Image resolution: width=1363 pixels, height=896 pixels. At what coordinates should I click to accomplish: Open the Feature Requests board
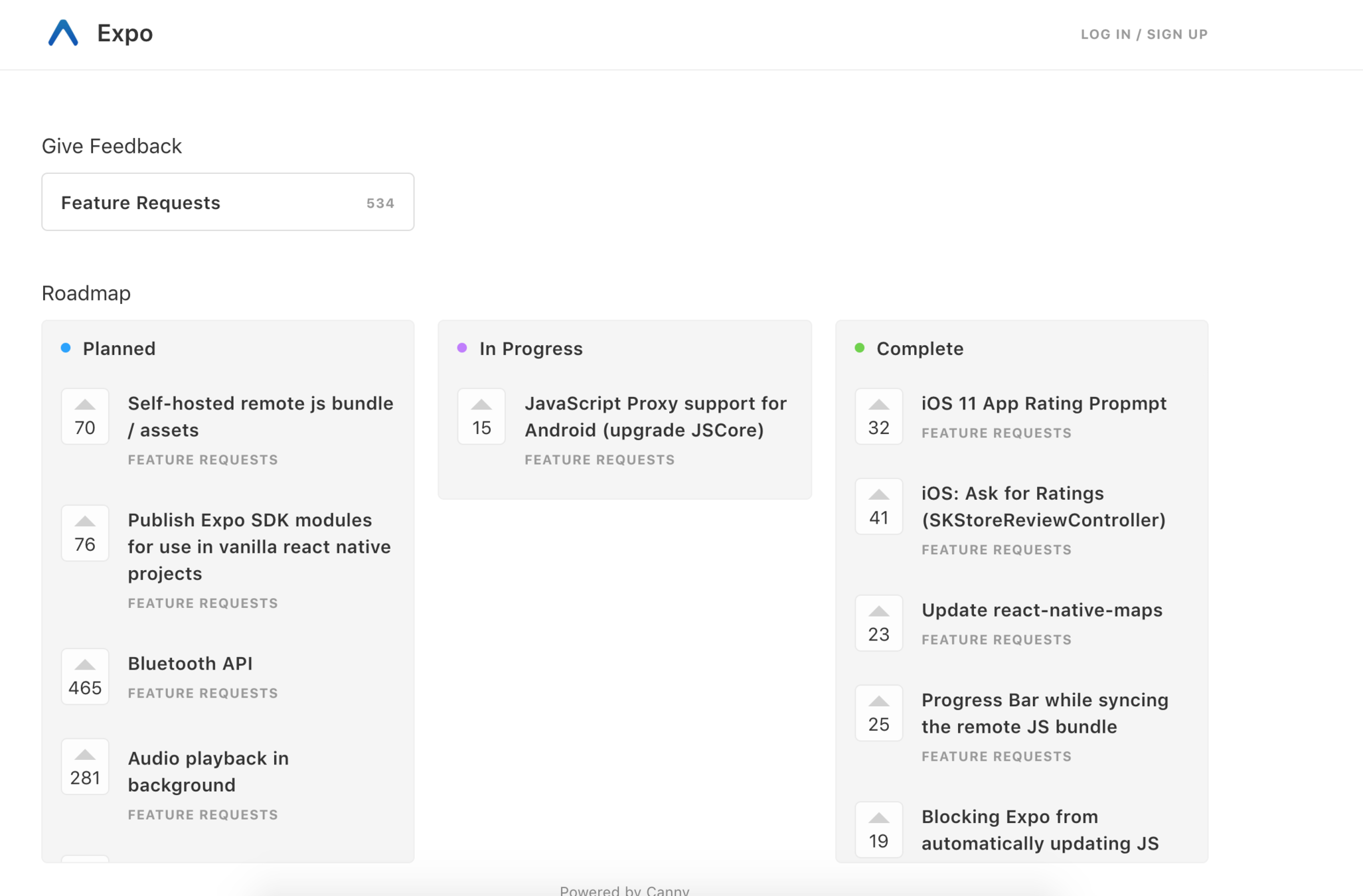[x=228, y=202]
